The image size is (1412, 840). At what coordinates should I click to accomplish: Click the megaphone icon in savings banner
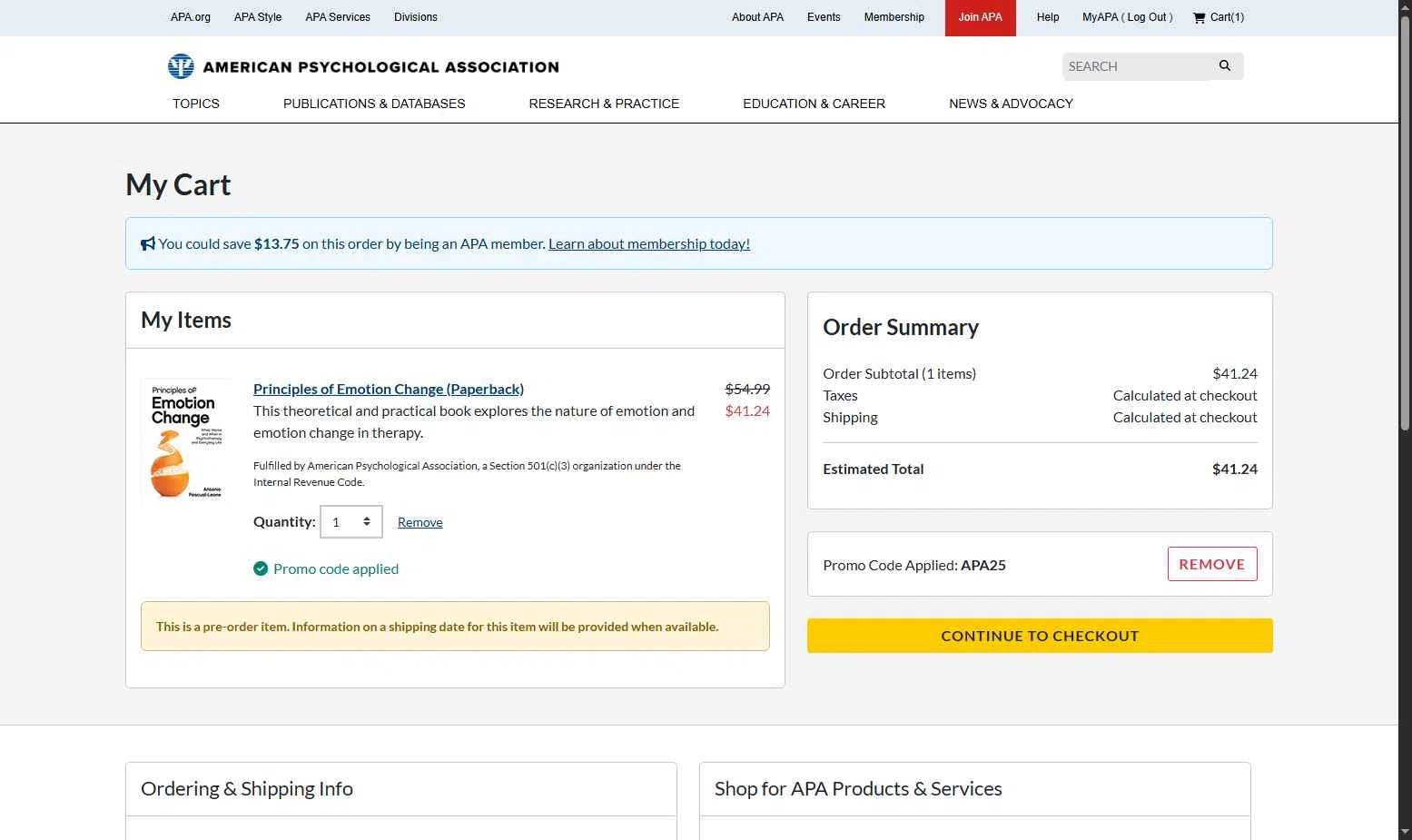(x=148, y=243)
